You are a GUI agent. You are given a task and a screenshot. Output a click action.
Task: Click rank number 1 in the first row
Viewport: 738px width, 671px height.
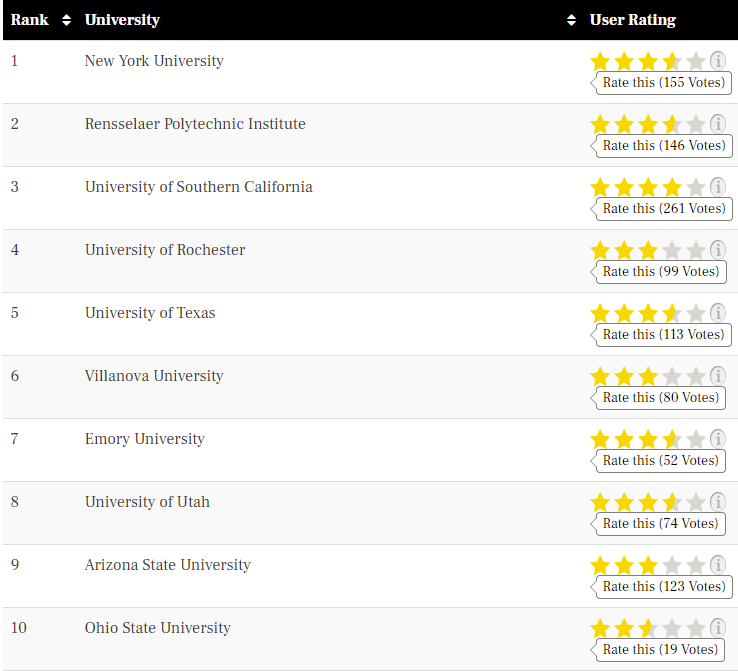15,61
